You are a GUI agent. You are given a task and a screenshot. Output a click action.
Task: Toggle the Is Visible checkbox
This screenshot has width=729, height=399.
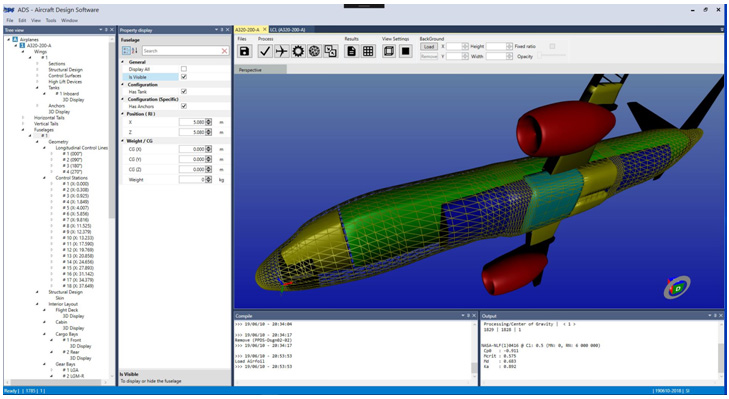point(184,77)
